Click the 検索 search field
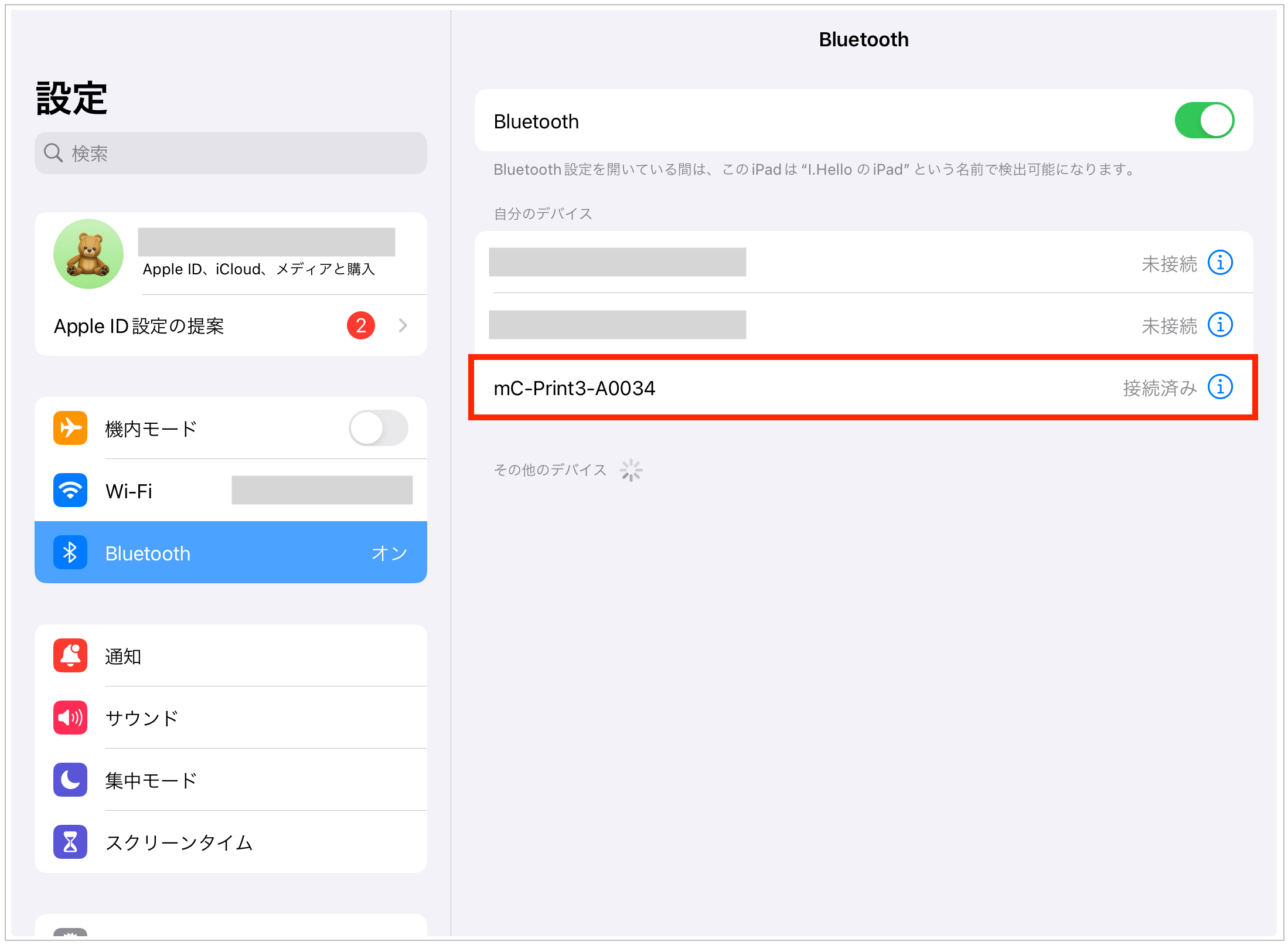The width and height of the screenshot is (1288, 945). (x=231, y=153)
